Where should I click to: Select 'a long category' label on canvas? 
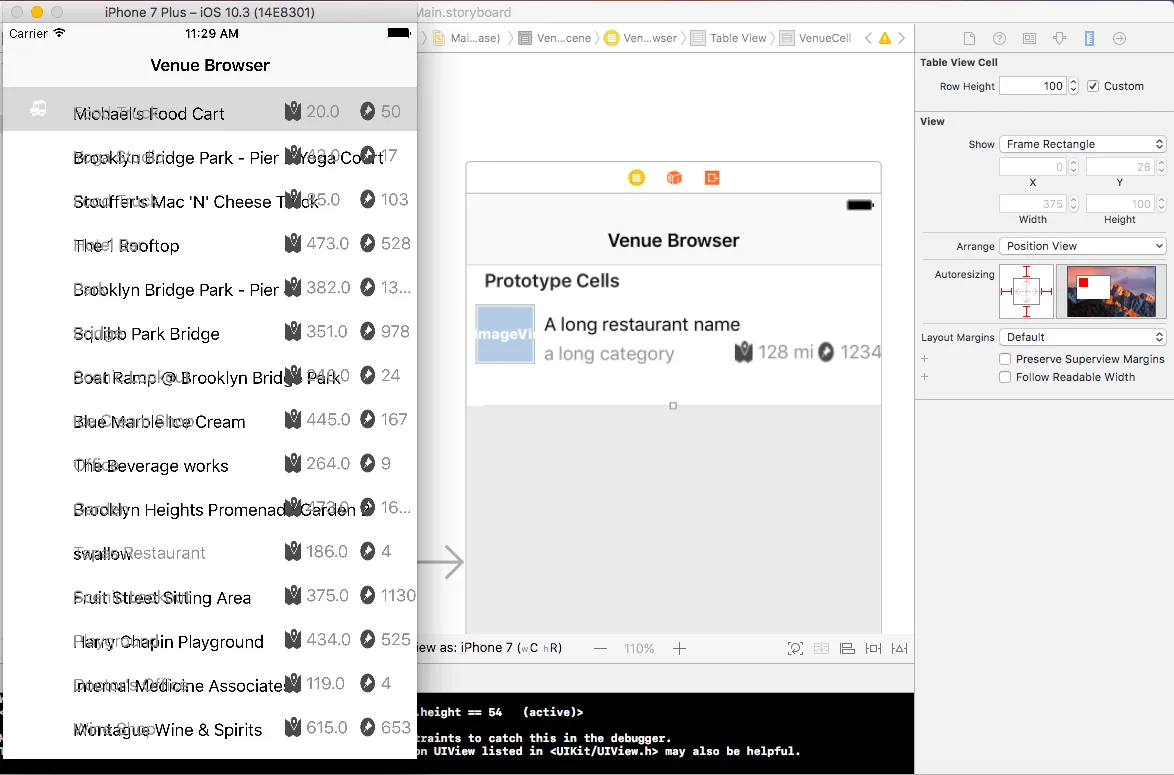[x=609, y=353]
